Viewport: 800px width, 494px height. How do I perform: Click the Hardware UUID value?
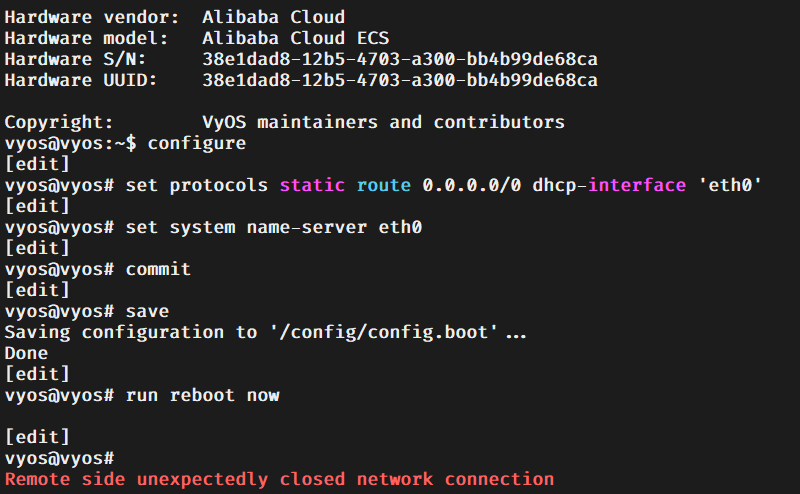click(x=400, y=80)
